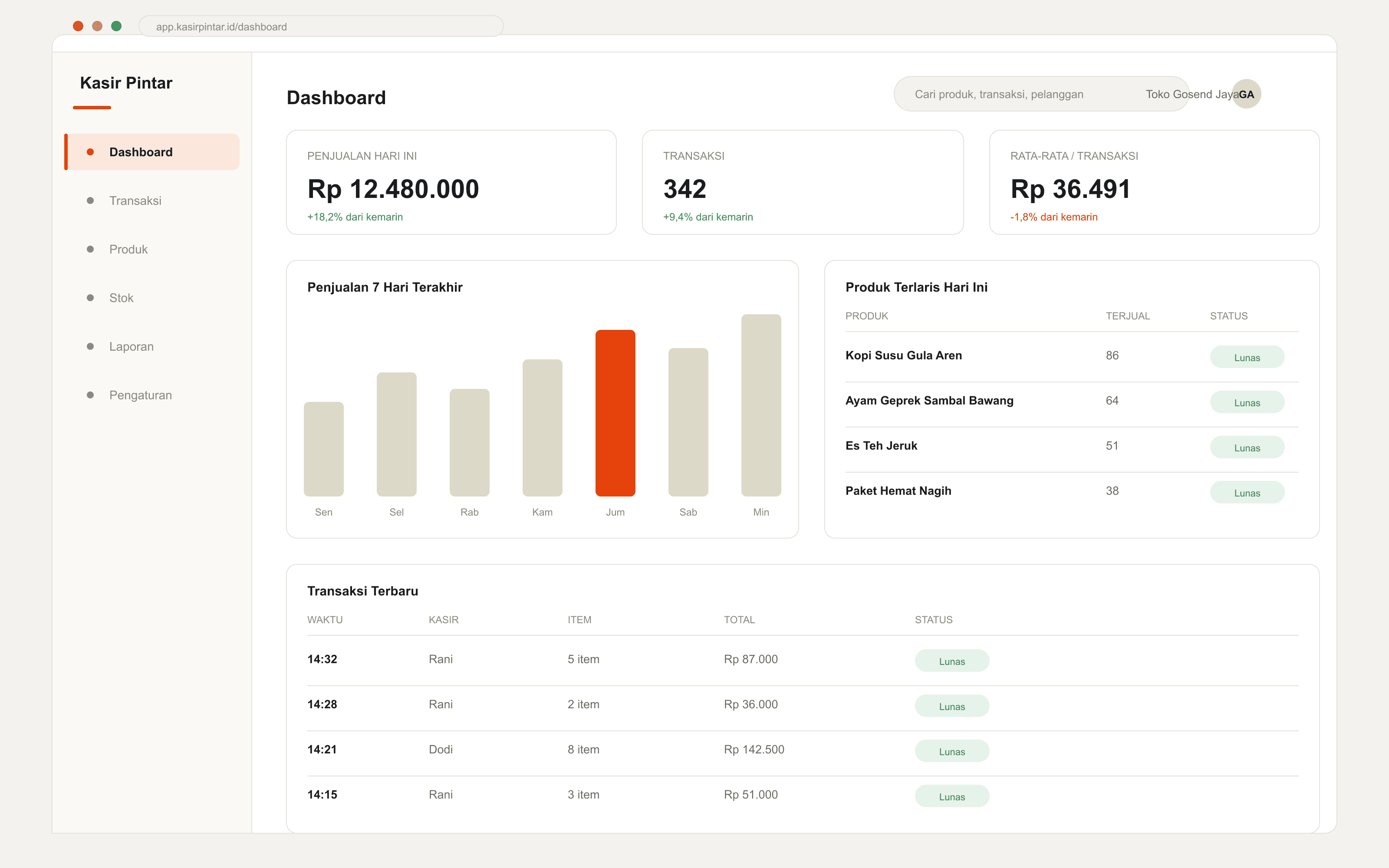The height and width of the screenshot is (868, 1389).
Task: Click the 14:15 transaction time
Action: 322,795
